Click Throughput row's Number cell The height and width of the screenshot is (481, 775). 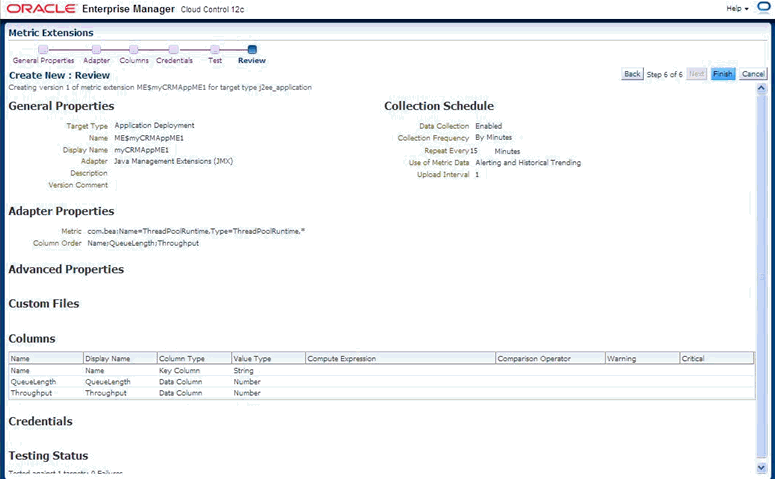coord(247,393)
